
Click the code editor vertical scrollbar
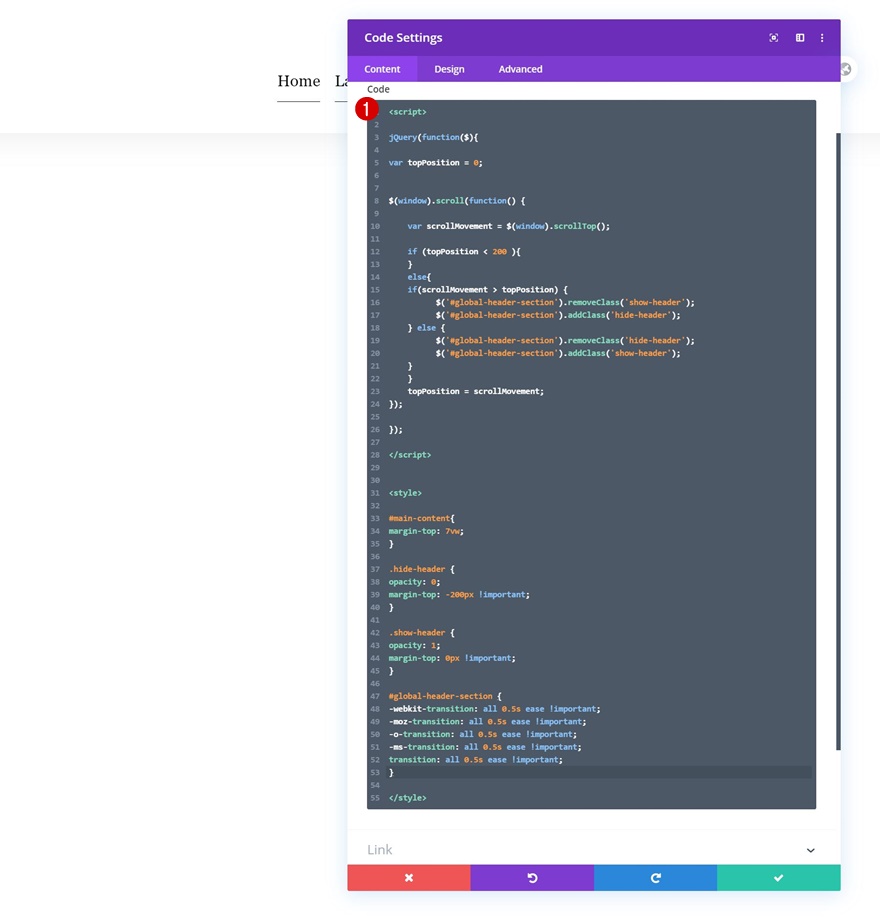838,440
